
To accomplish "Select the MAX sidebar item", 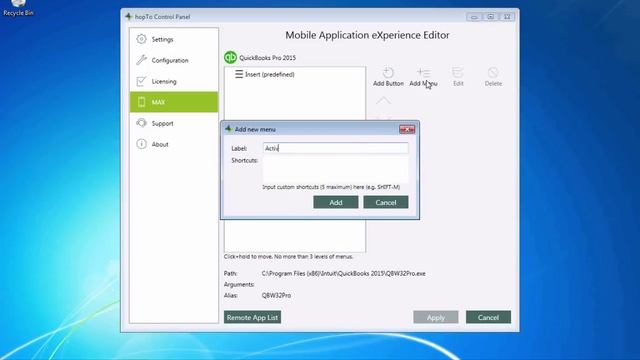I will tap(174, 102).
